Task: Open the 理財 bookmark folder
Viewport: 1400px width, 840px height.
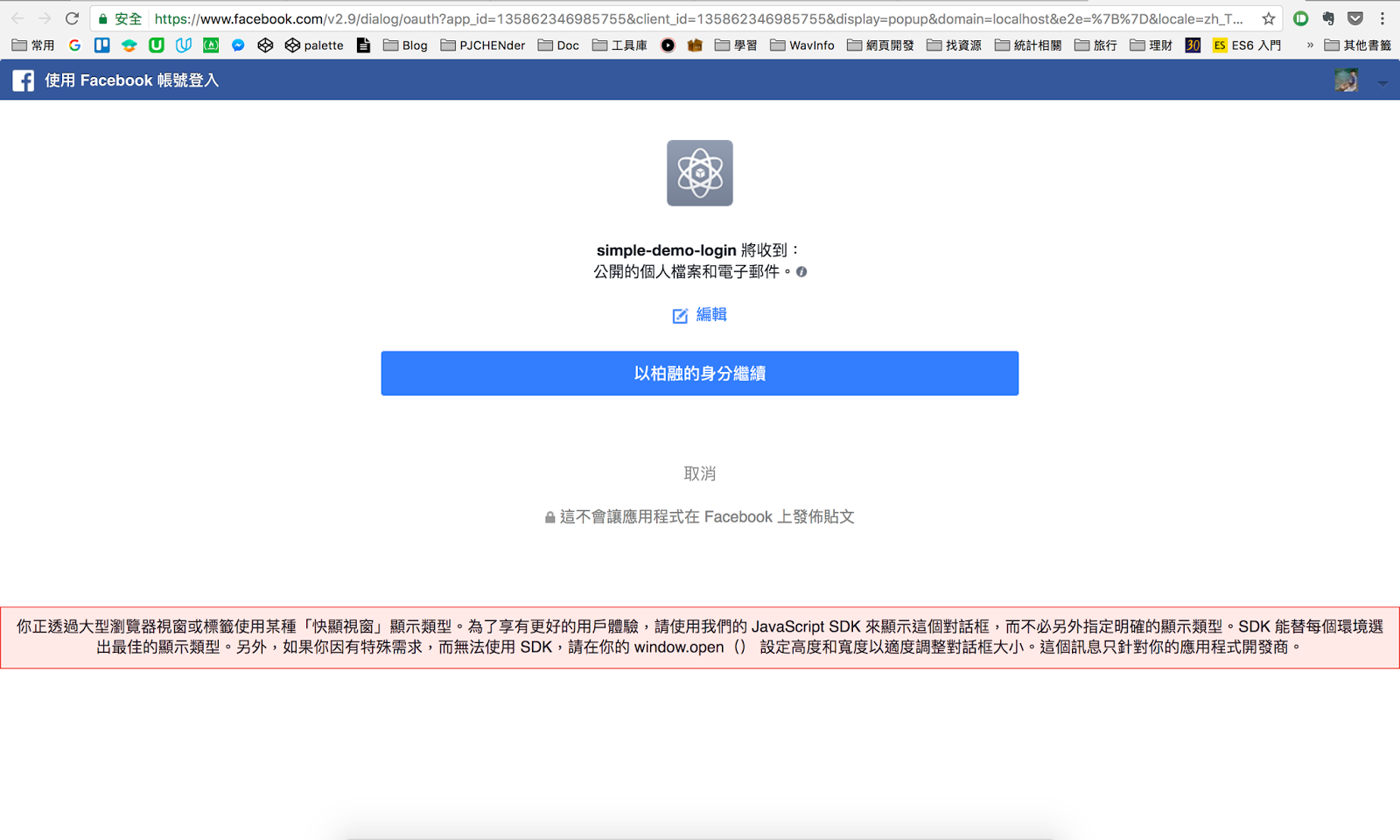Action: [x=1151, y=45]
